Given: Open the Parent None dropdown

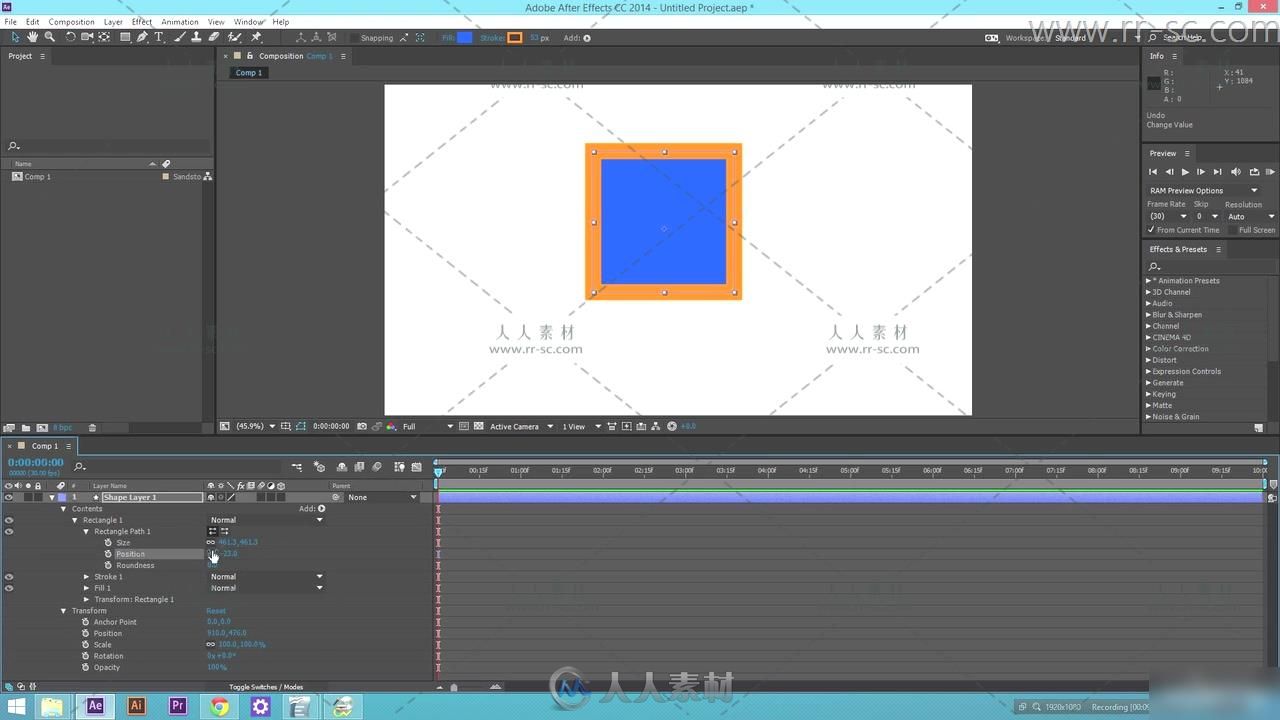Looking at the screenshot, I should pos(382,497).
